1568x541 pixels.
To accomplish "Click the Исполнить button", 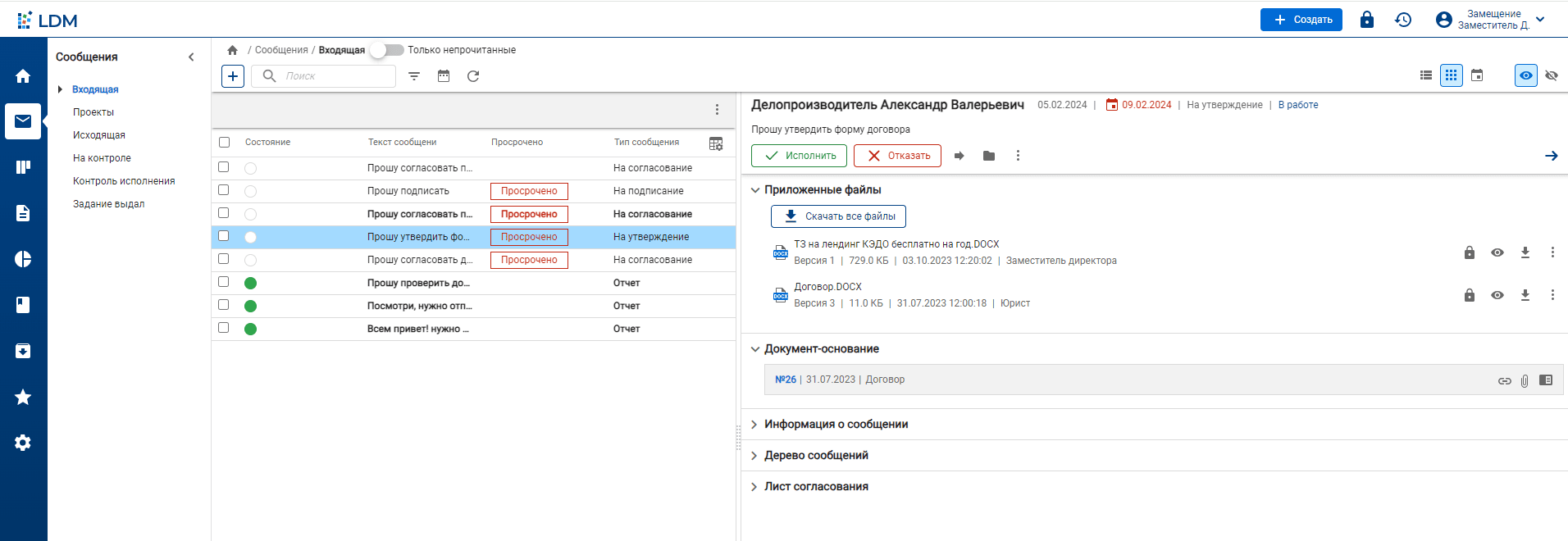I will [799, 156].
